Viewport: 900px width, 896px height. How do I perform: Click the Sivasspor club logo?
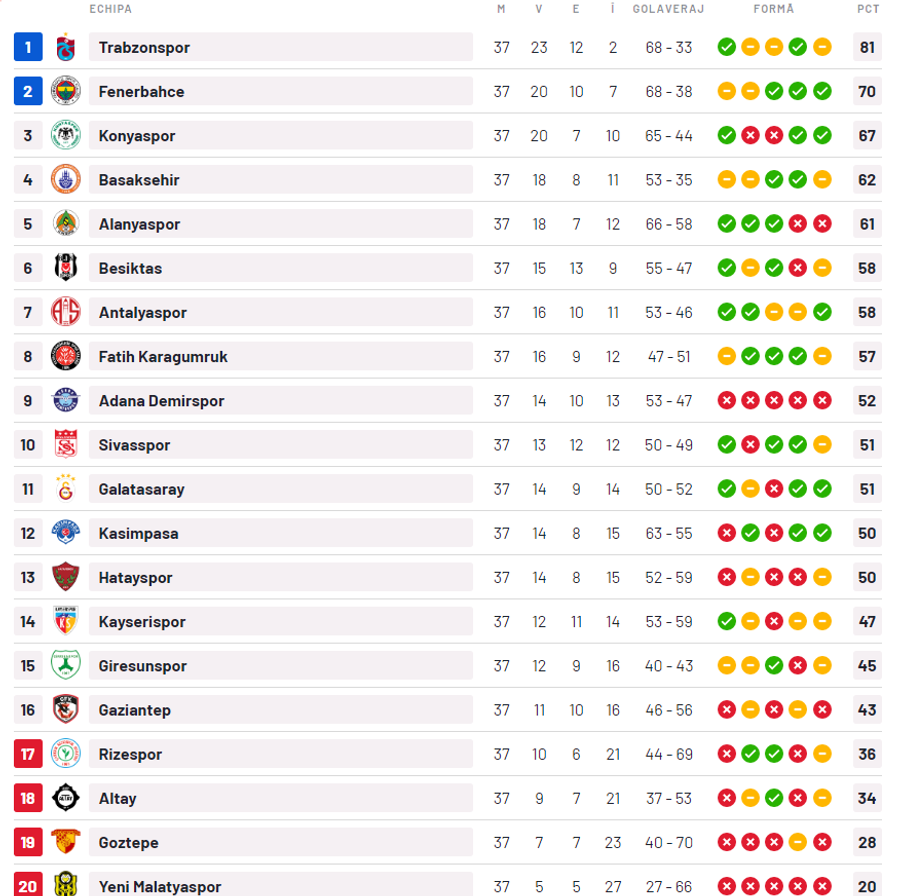[65, 444]
